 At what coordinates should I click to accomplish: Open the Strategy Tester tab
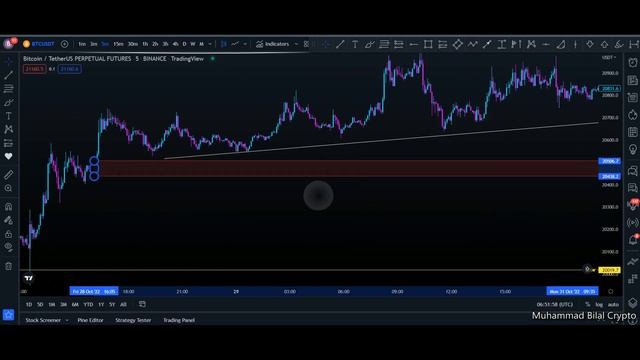click(x=133, y=320)
